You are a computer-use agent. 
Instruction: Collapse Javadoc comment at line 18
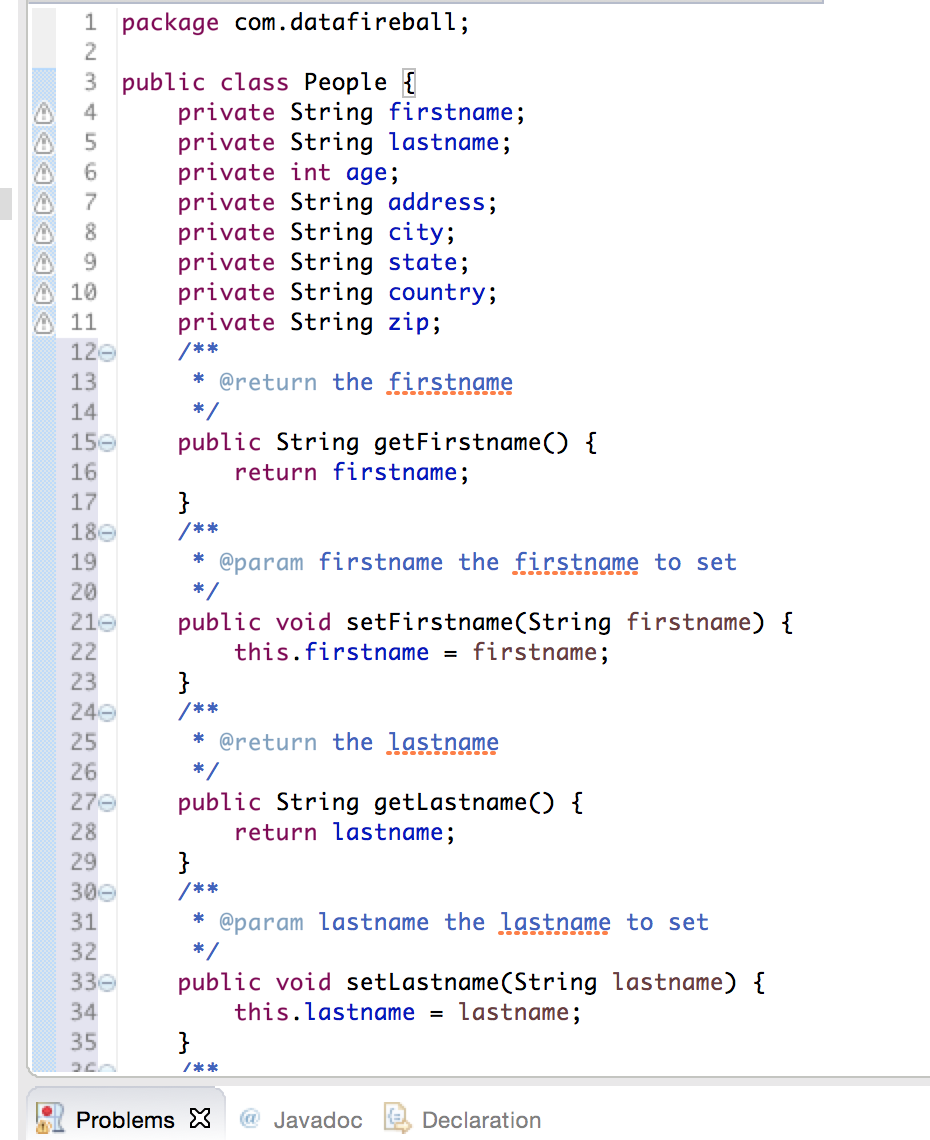[107, 533]
